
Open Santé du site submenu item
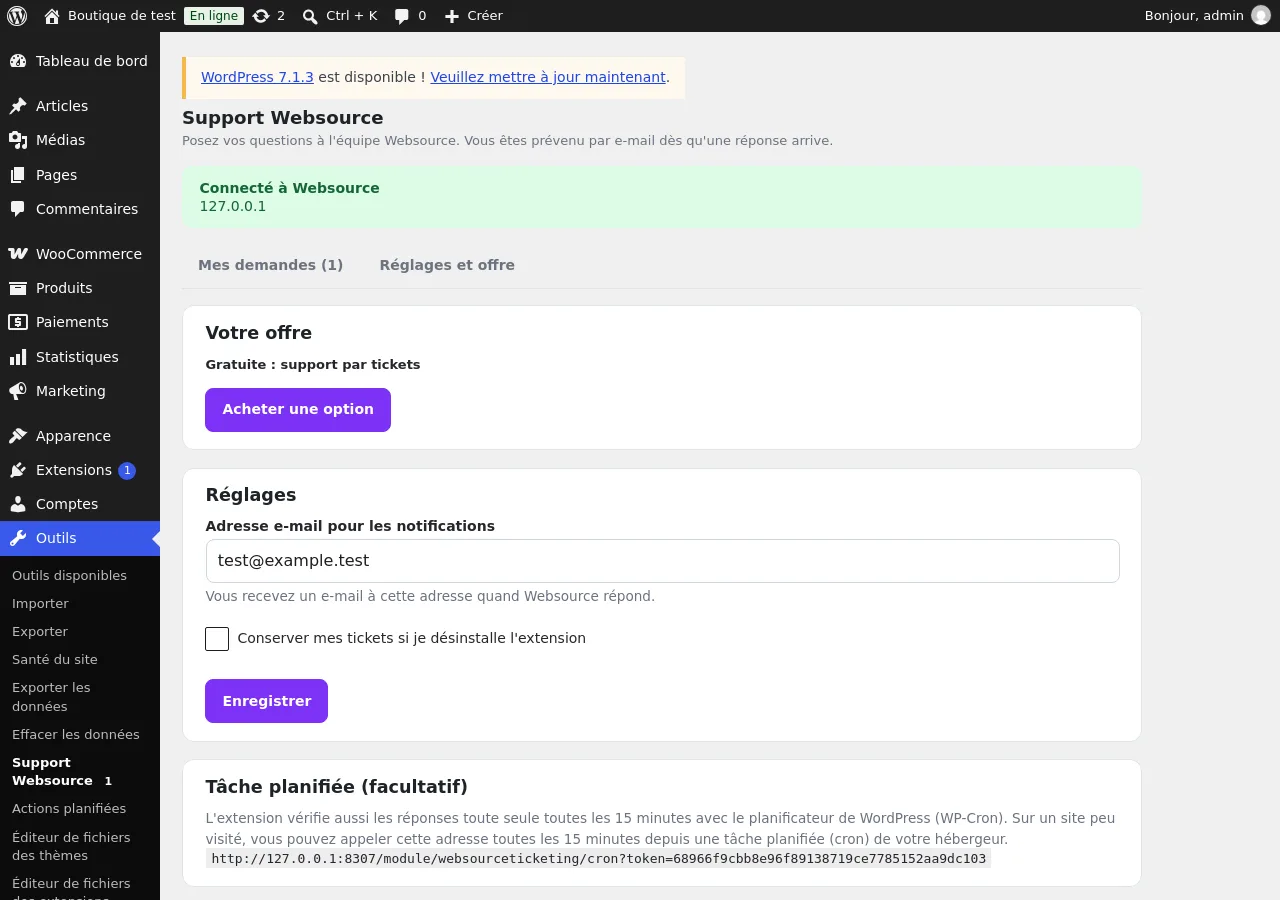(55, 660)
